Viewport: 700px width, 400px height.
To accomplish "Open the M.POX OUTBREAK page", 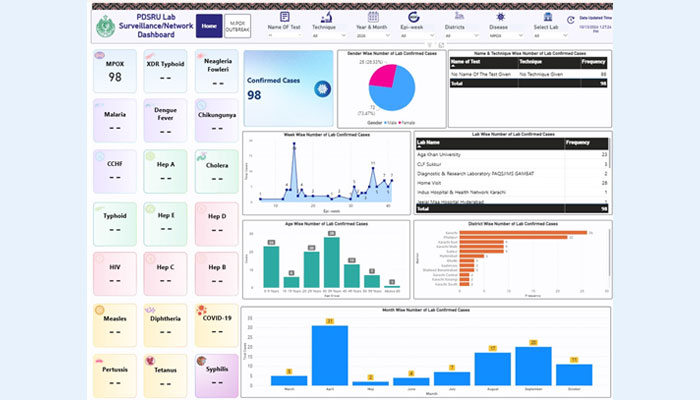I will point(238,26).
